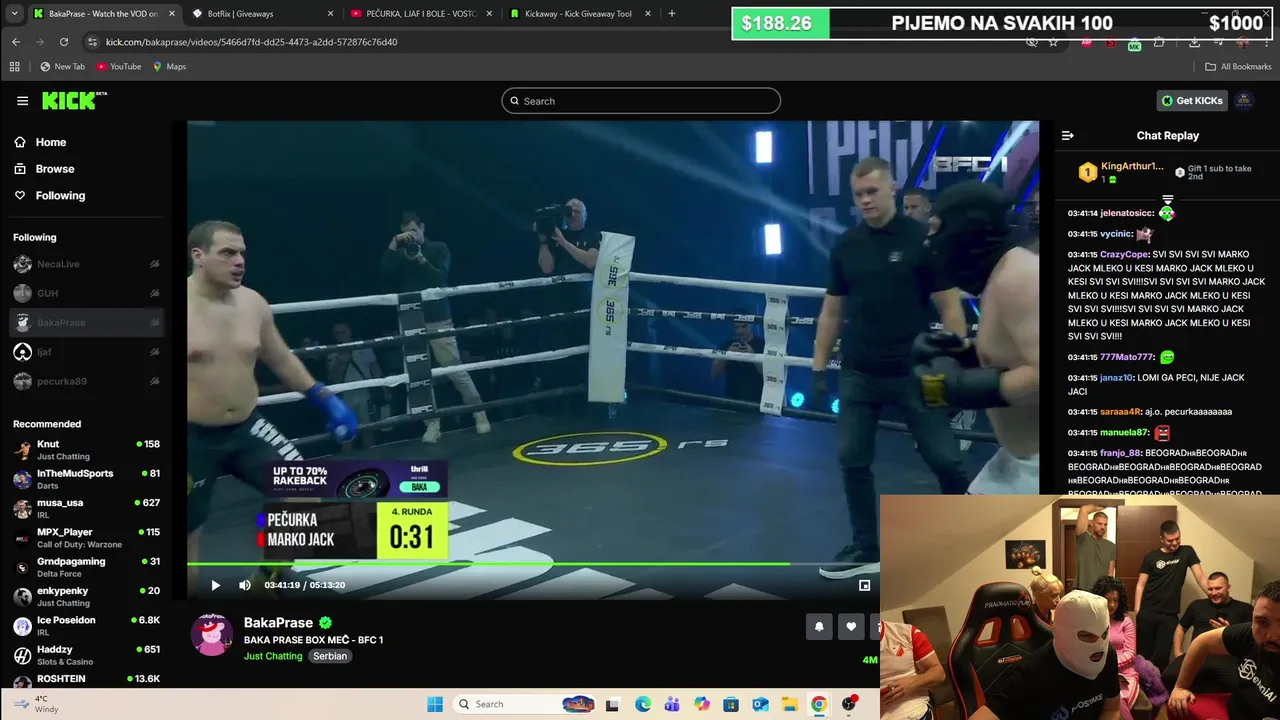Click the browser address bar URL
Viewport: 1280px width, 720px height.
point(251,42)
